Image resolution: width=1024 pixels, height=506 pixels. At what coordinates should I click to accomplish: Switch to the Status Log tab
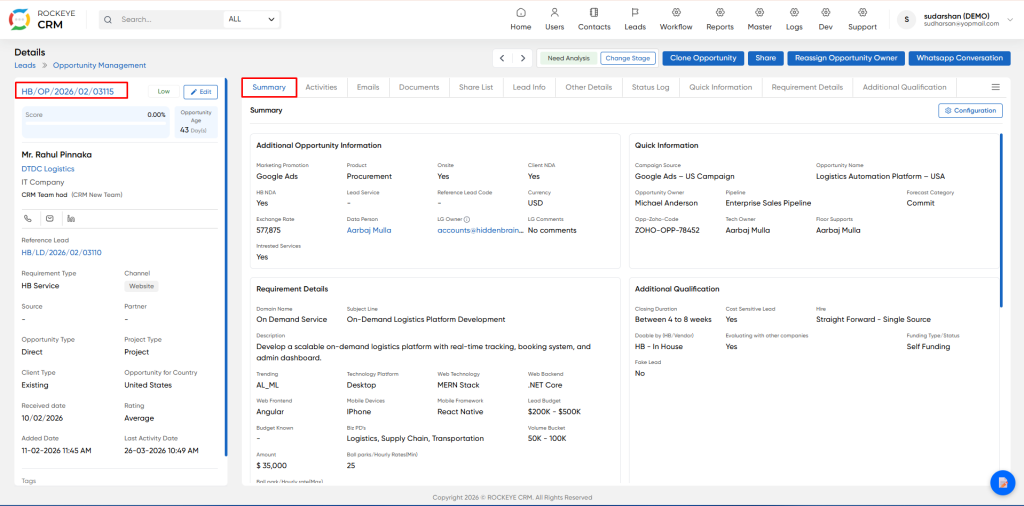click(650, 87)
